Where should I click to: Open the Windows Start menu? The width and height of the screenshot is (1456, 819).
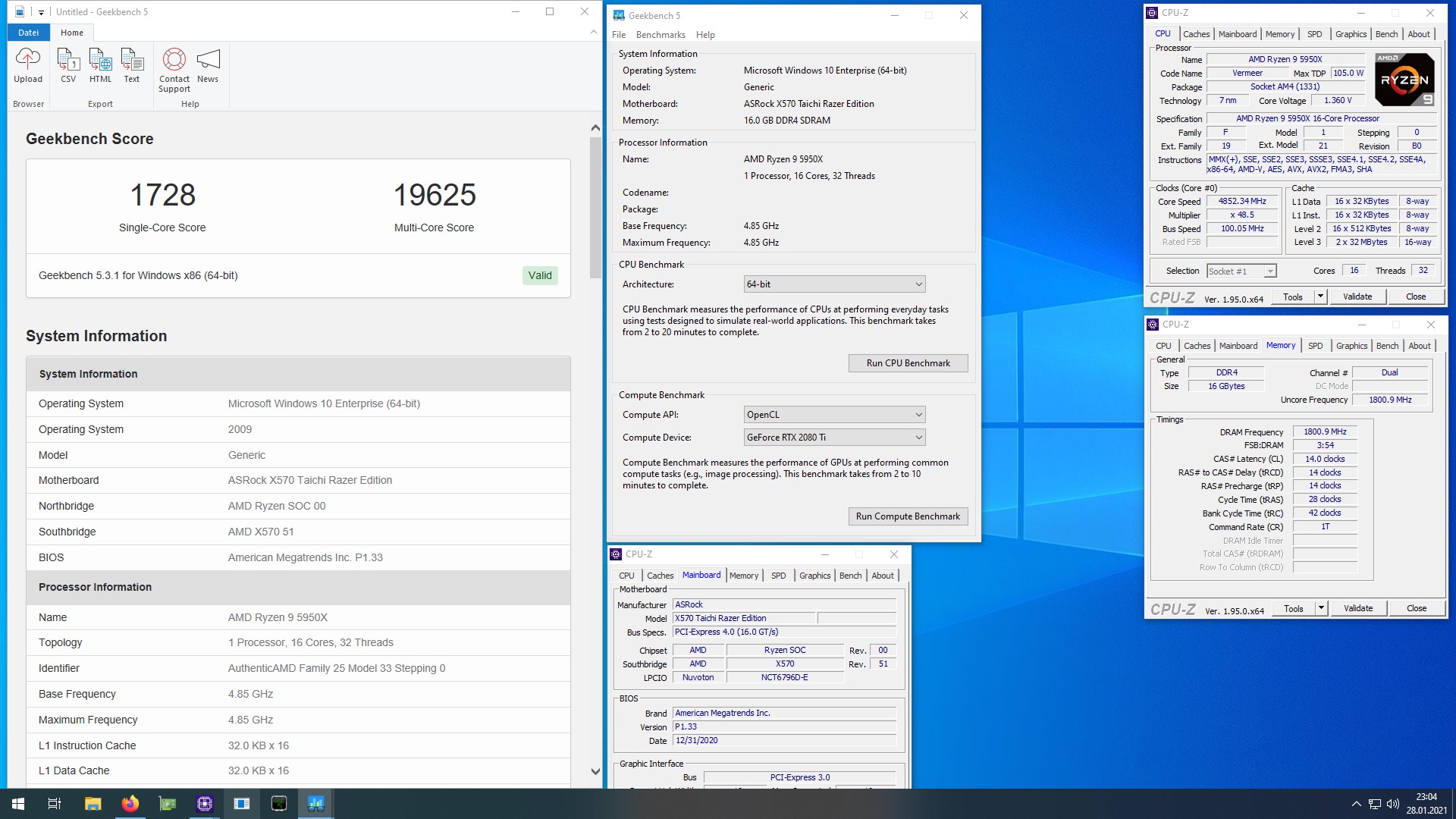pos(18,804)
